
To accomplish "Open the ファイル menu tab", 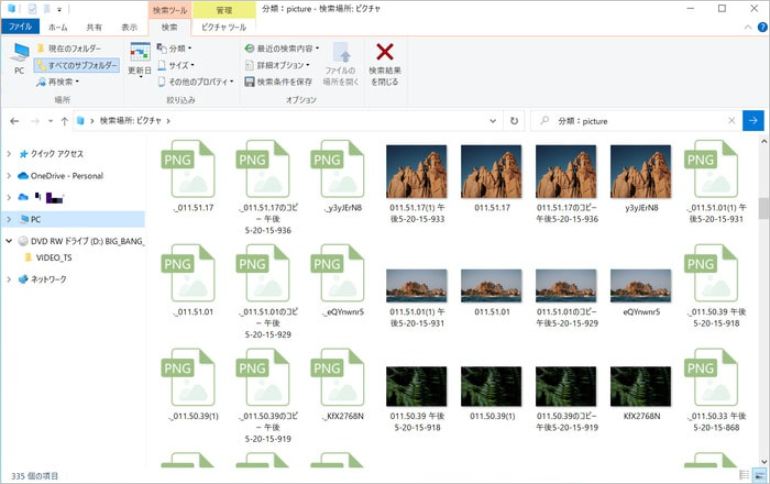I will 20,27.
